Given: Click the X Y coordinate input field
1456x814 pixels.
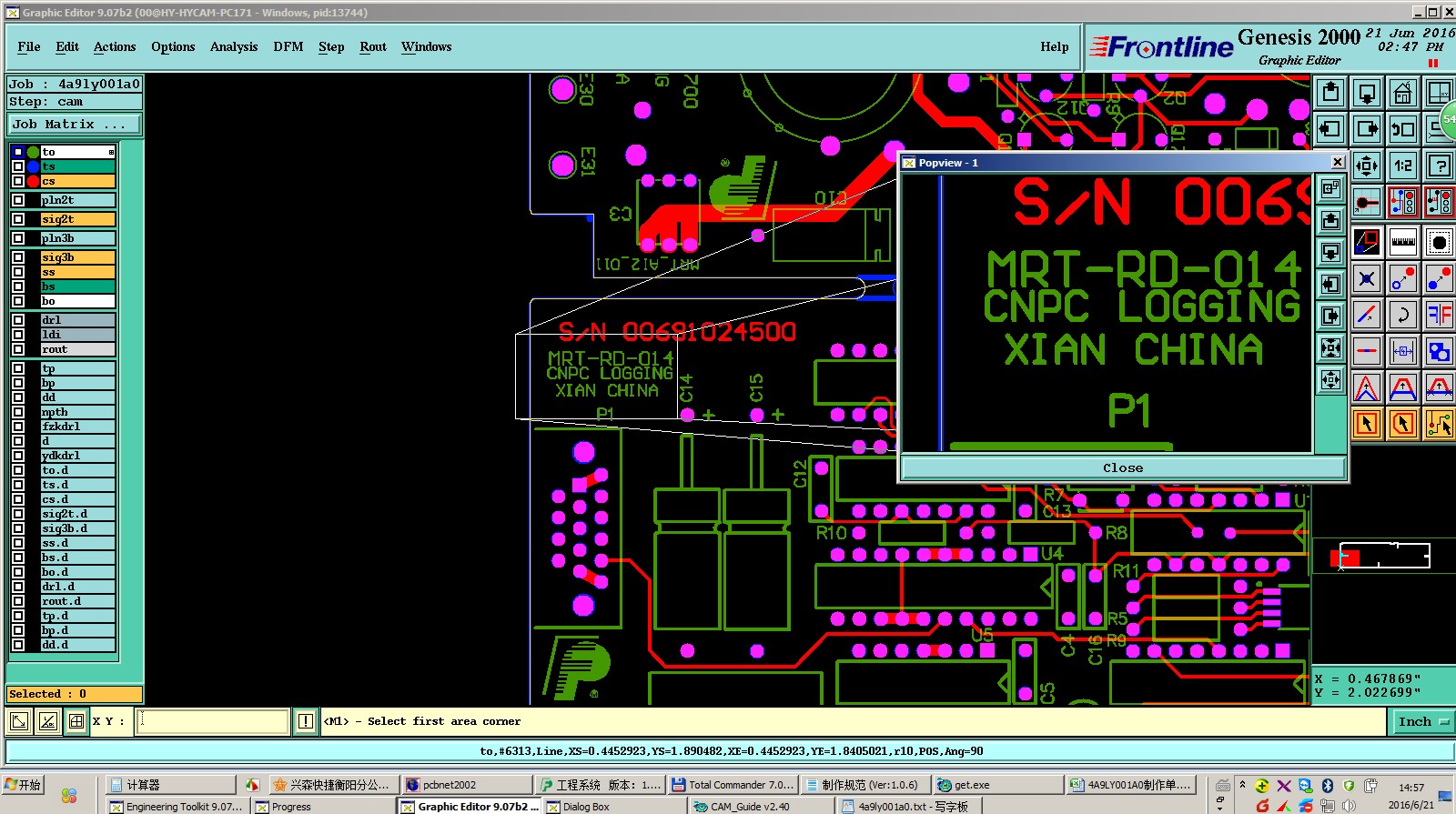Looking at the screenshot, I should click(213, 721).
